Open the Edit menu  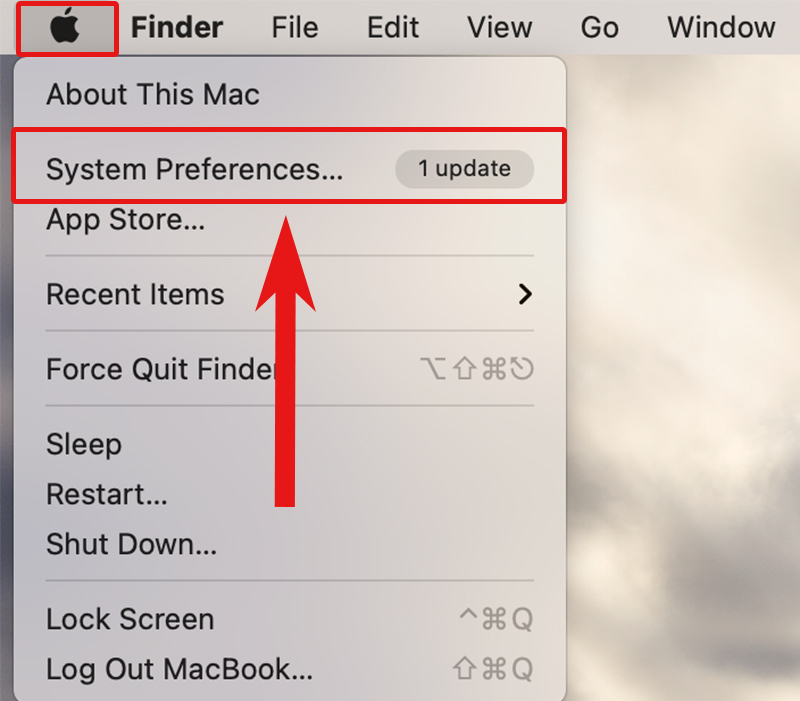(393, 27)
